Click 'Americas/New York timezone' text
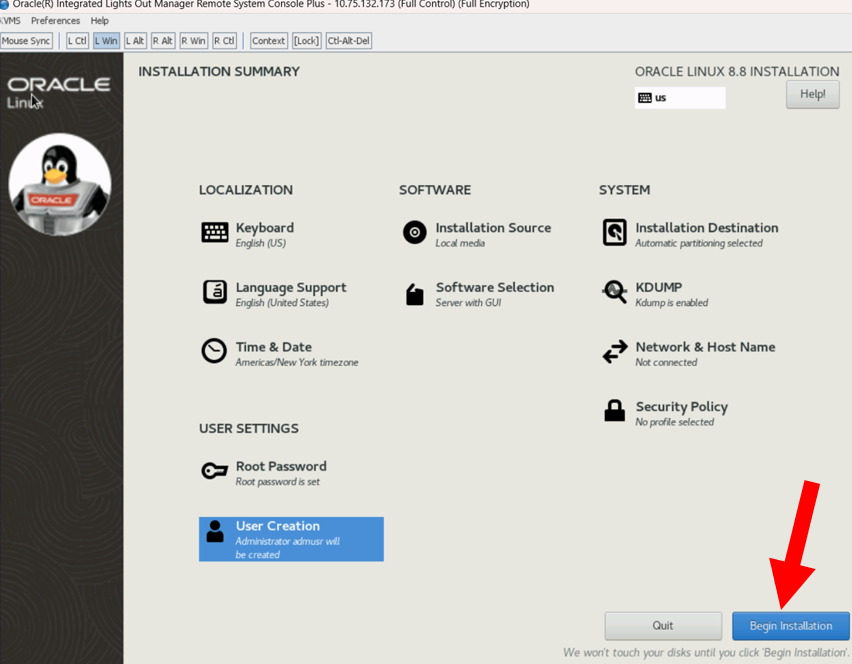The width and height of the screenshot is (852, 664). click(297, 362)
